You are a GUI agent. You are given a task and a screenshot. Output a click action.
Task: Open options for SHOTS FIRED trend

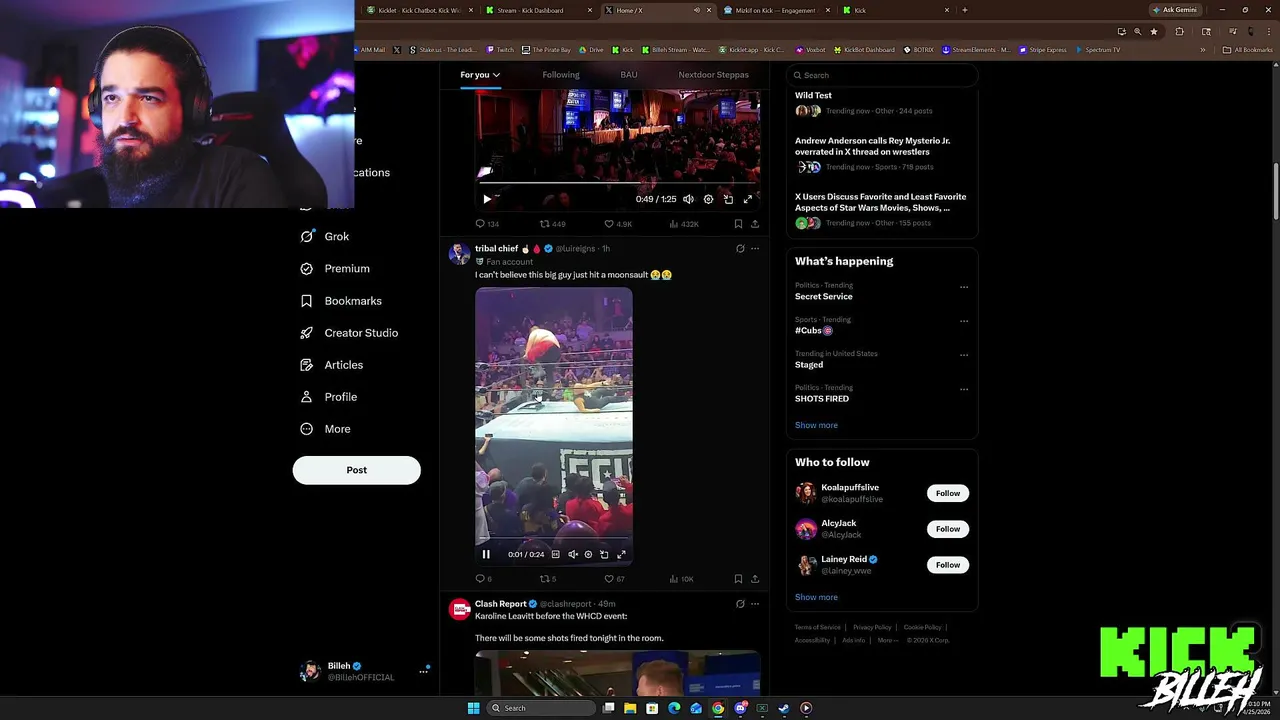pyautogui.click(x=964, y=389)
